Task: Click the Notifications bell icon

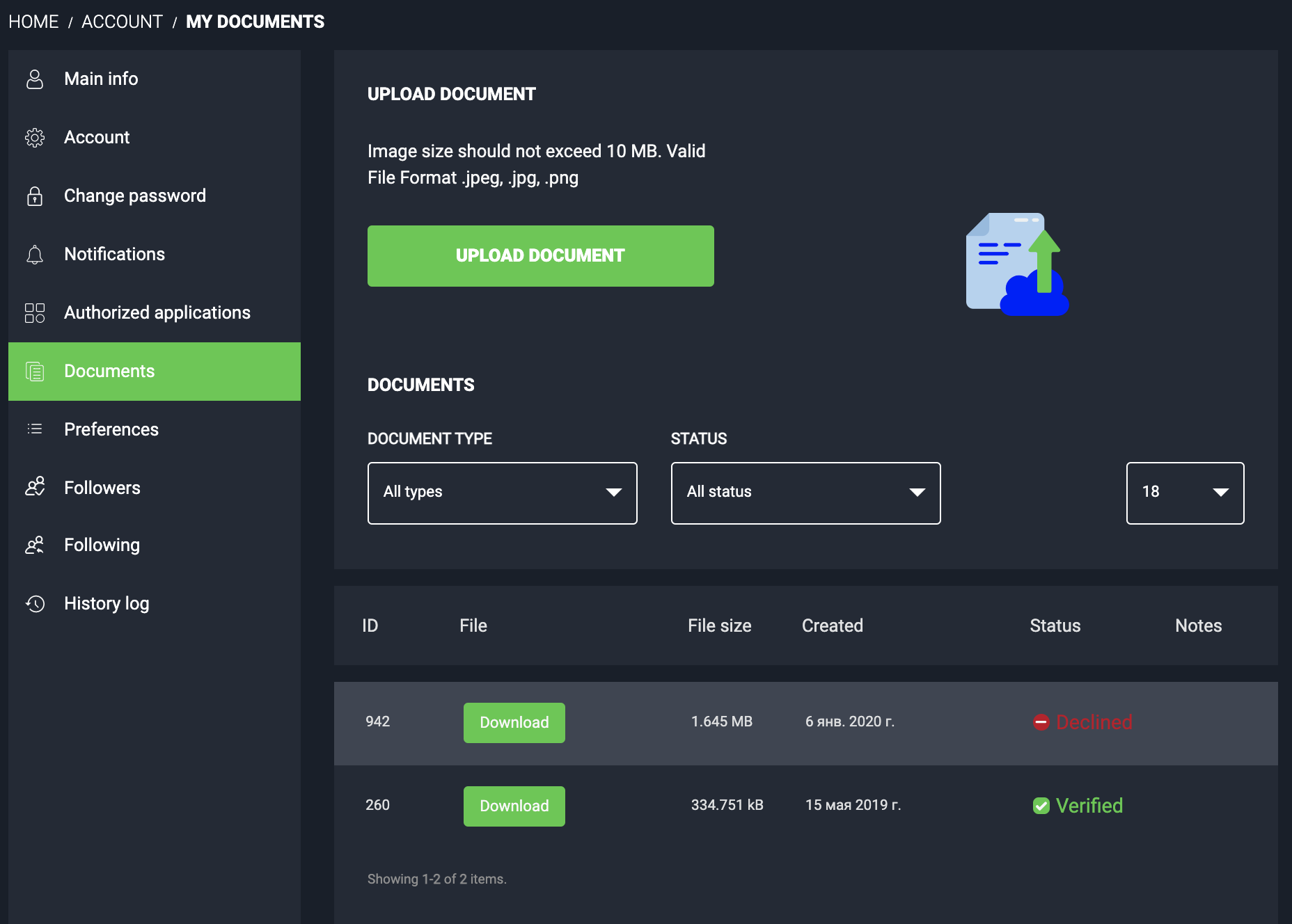Action: coord(35,255)
